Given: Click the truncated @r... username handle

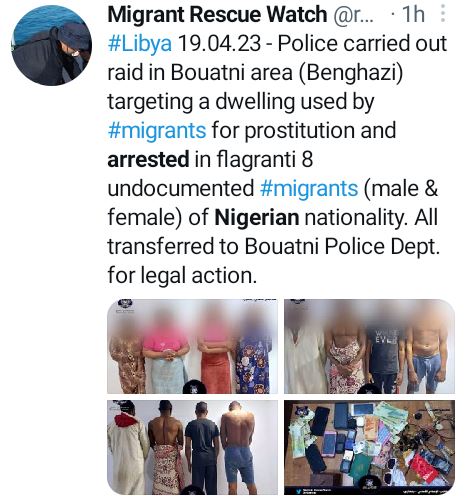Looking at the screenshot, I should (353, 15).
